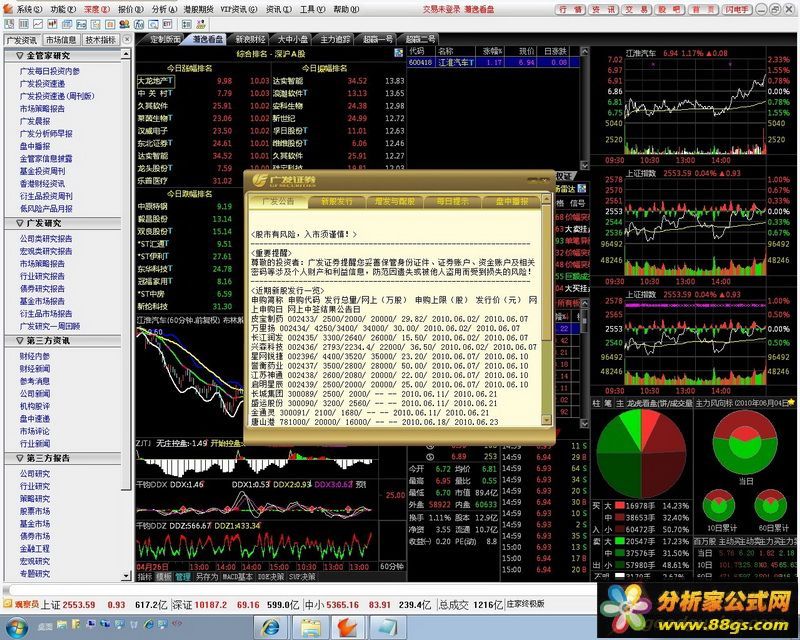Switch to the 技术指标 tab

click(100, 40)
